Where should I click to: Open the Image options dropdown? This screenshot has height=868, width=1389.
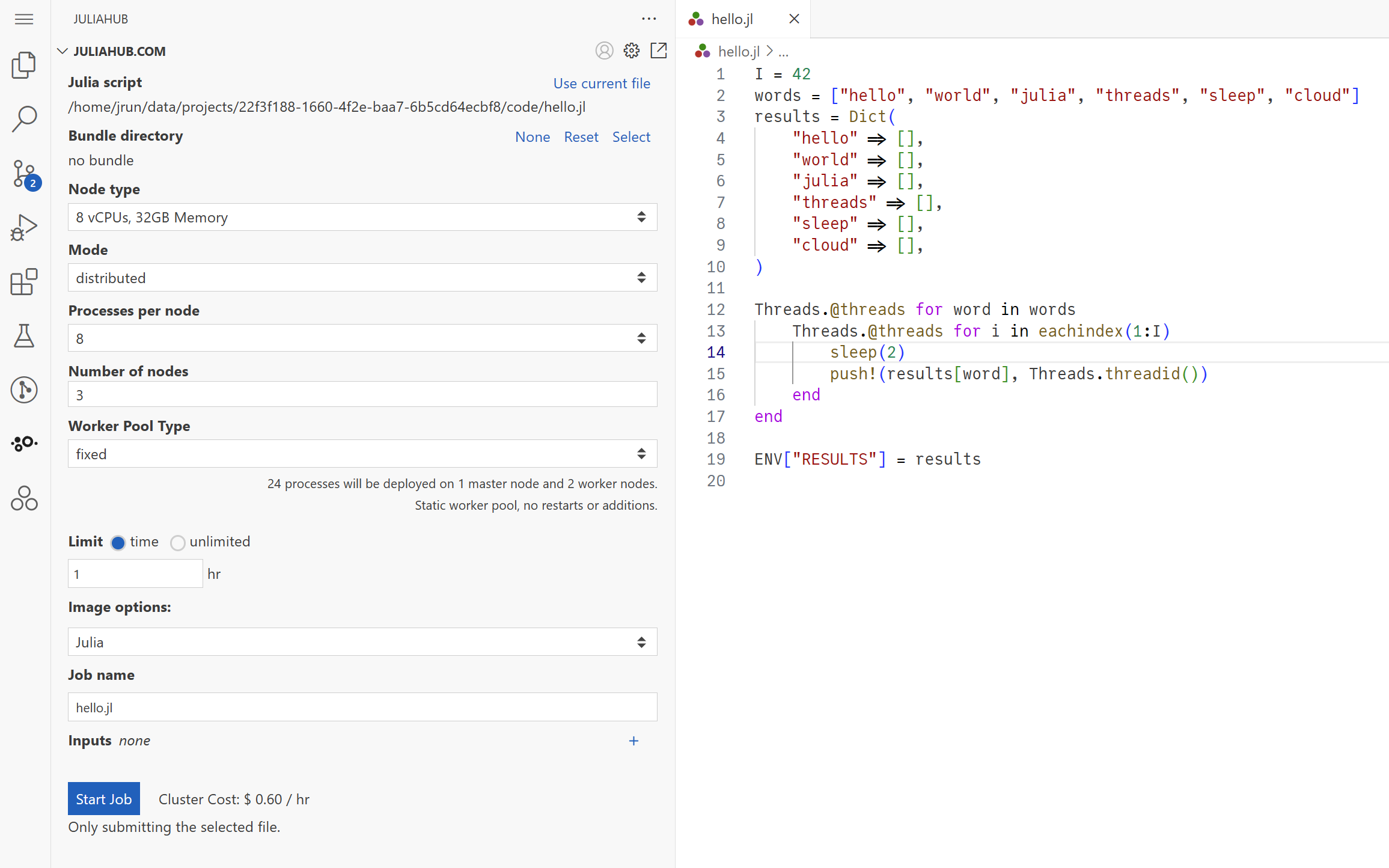(x=362, y=642)
